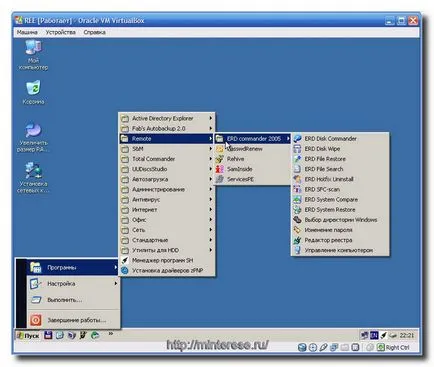Launch Rehive from Remote submenu
The width and height of the screenshot is (434, 367).
click(253, 159)
